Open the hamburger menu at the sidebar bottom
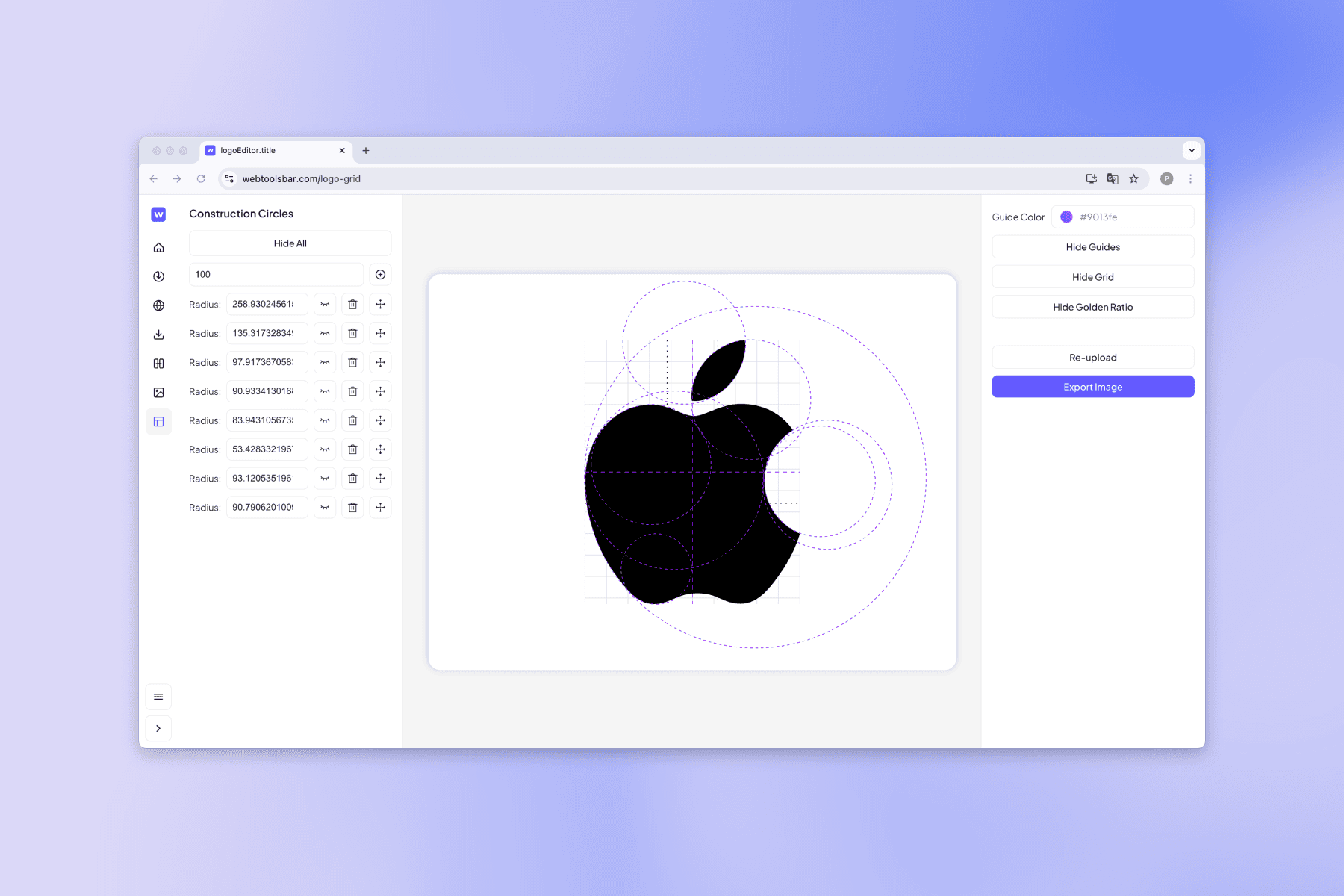Viewport: 1344px width, 896px height. pos(158,697)
